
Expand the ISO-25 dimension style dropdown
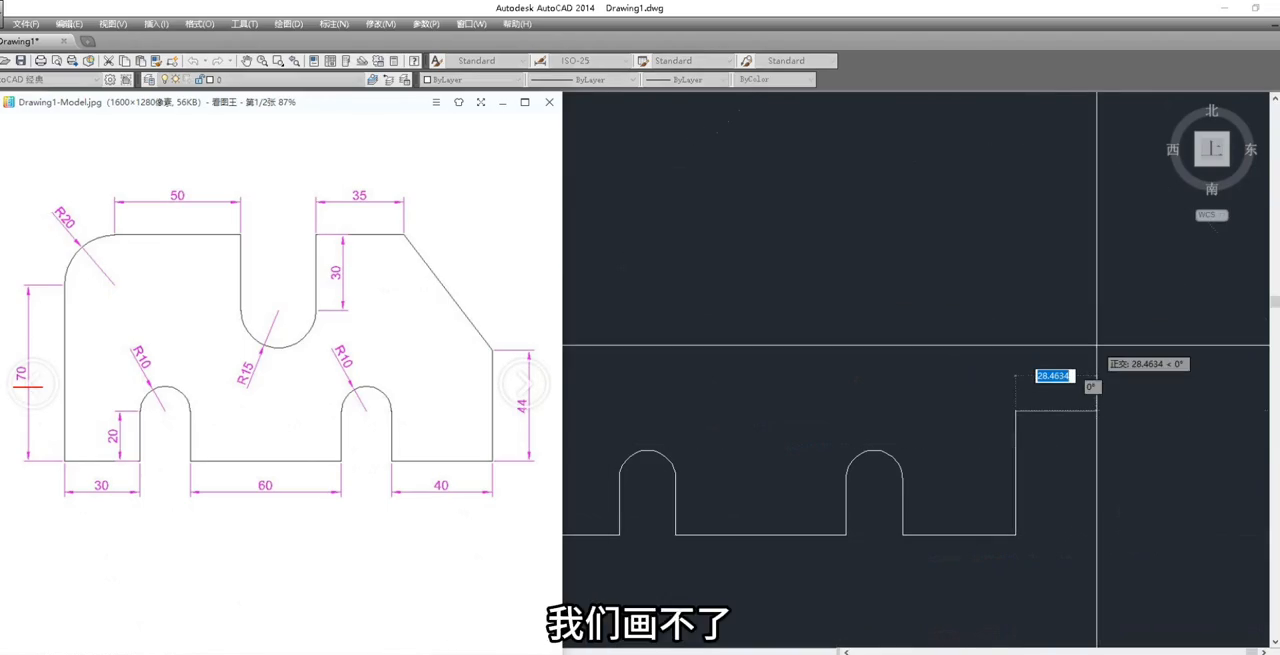pos(590,61)
